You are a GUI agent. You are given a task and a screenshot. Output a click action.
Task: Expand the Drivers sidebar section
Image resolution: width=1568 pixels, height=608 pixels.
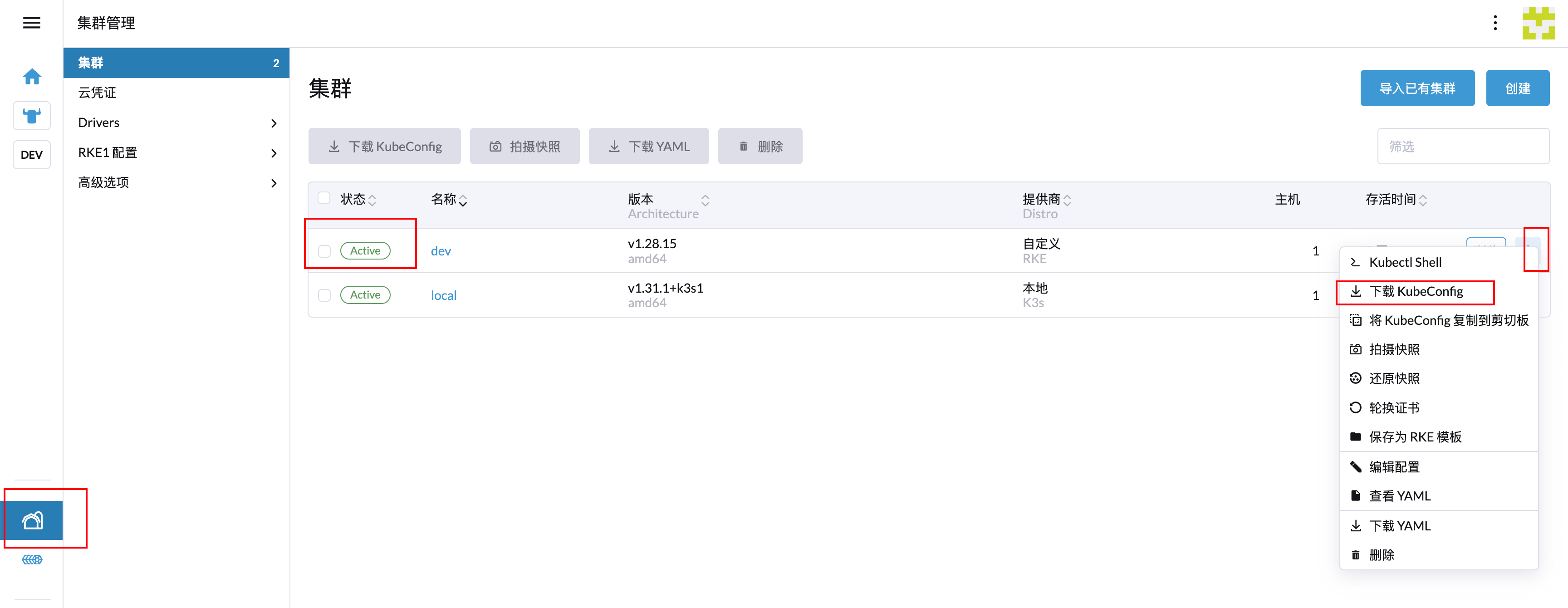176,123
